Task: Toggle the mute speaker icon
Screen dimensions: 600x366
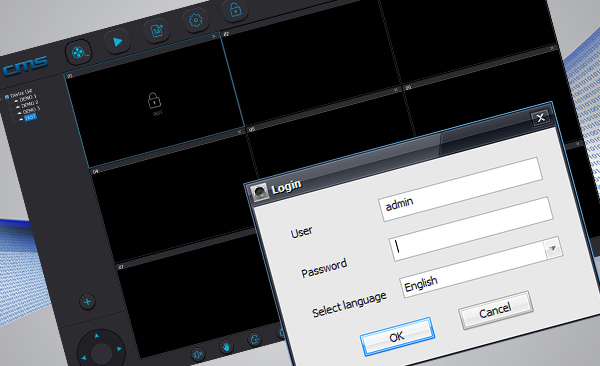Action: [198, 355]
